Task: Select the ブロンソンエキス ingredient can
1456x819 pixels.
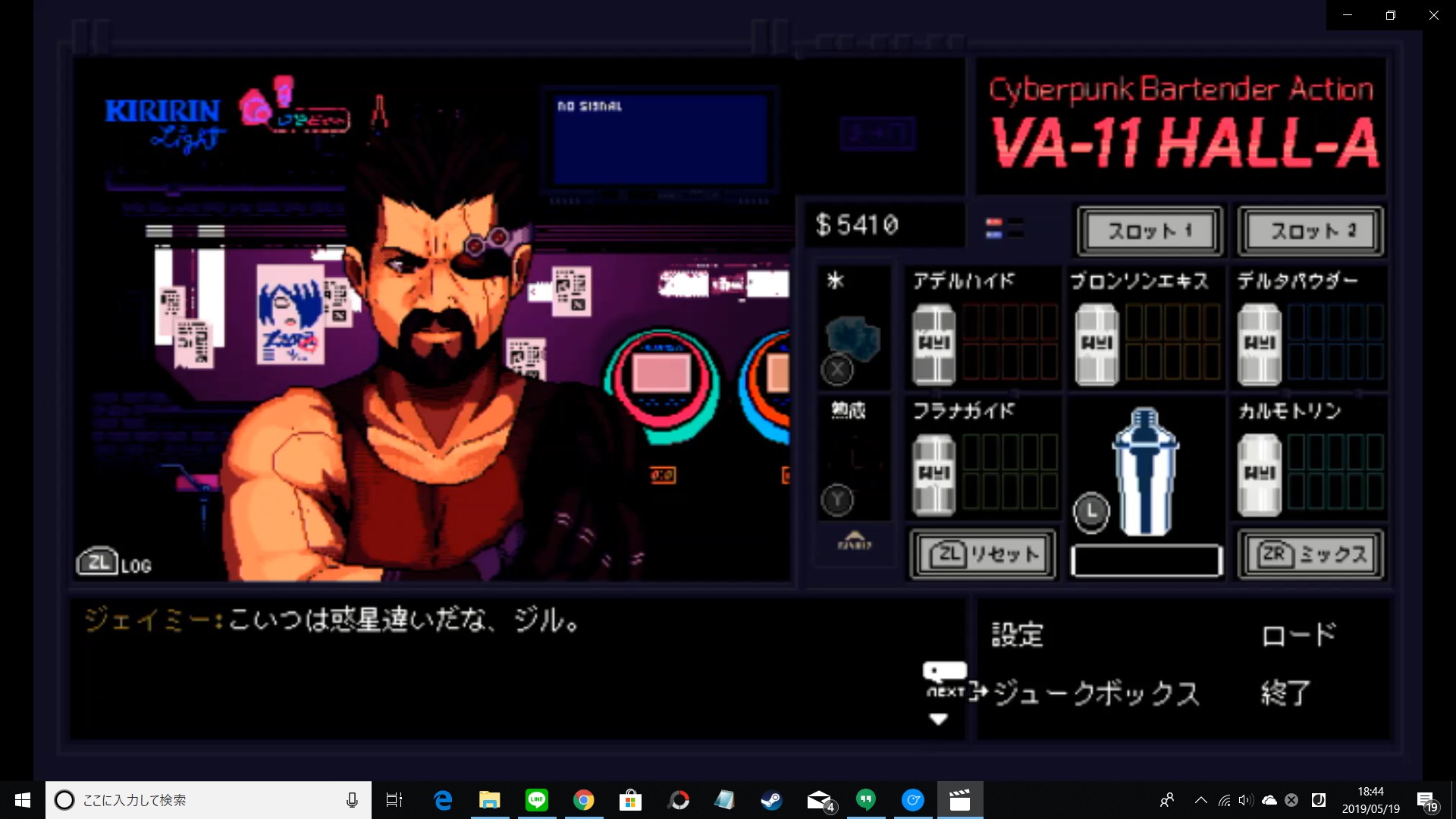Action: coord(1097,344)
